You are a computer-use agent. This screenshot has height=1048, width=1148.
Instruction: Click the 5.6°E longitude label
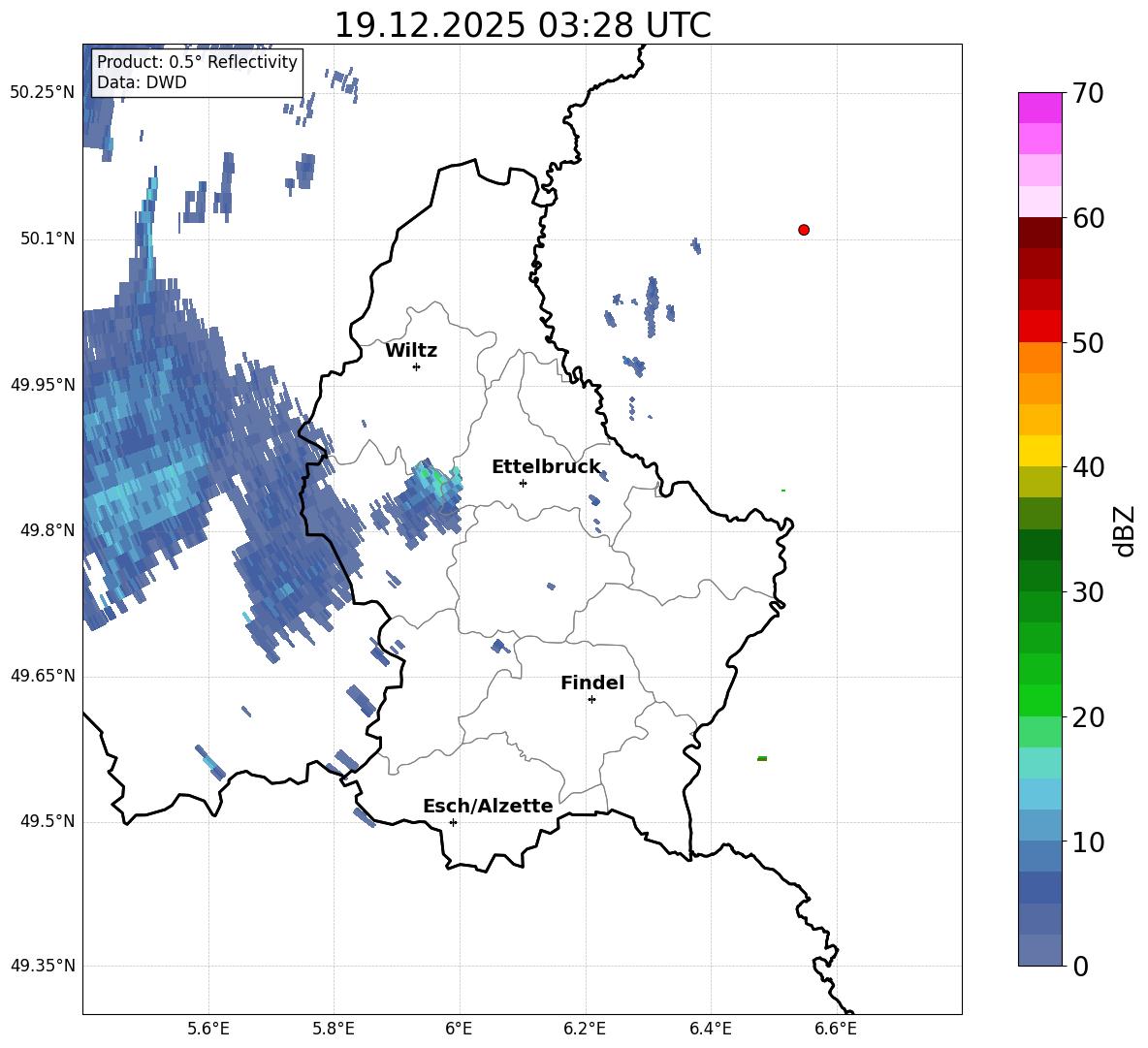pyautogui.click(x=208, y=1029)
